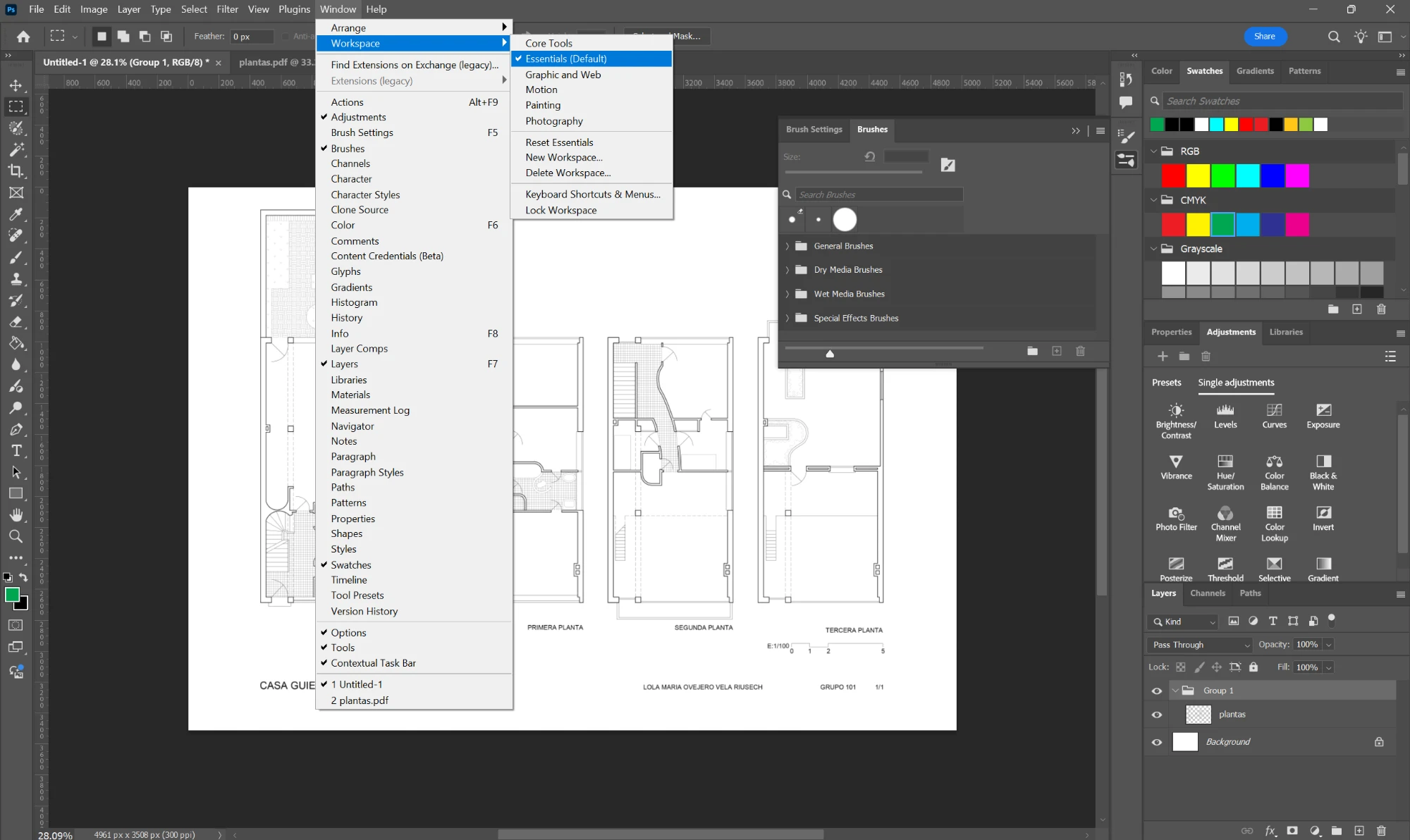This screenshot has height=840, width=1410.
Task: Select the Move tool
Action: coord(16,85)
